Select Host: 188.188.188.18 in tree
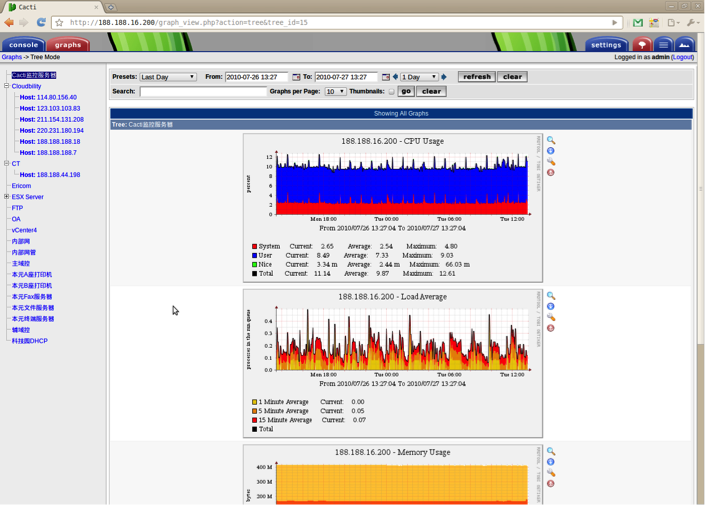Viewport: 705px width, 505px height. coord(50,141)
